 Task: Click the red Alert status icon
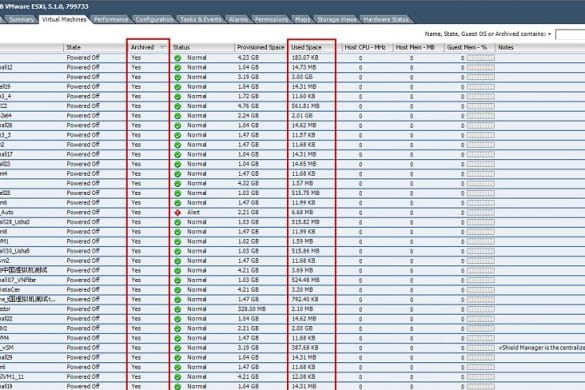pos(178,213)
